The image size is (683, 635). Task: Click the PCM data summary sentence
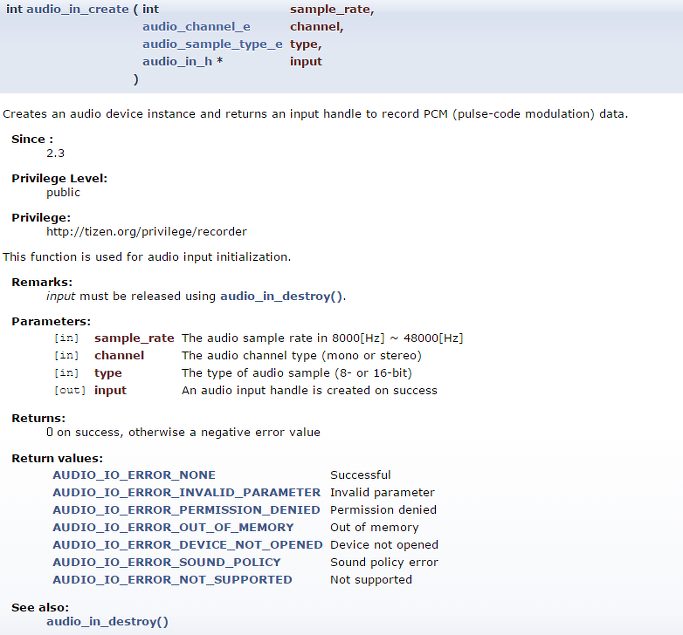click(x=315, y=114)
